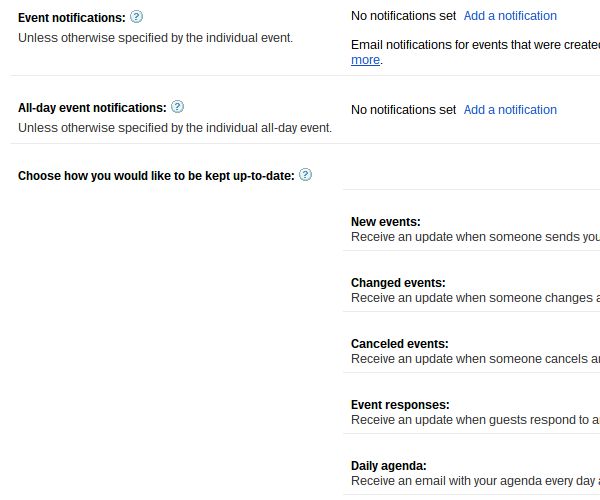Viewport: 600px width, 500px height.
Task: Click the 'Event notifications:' label
Action: pos(72,18)
